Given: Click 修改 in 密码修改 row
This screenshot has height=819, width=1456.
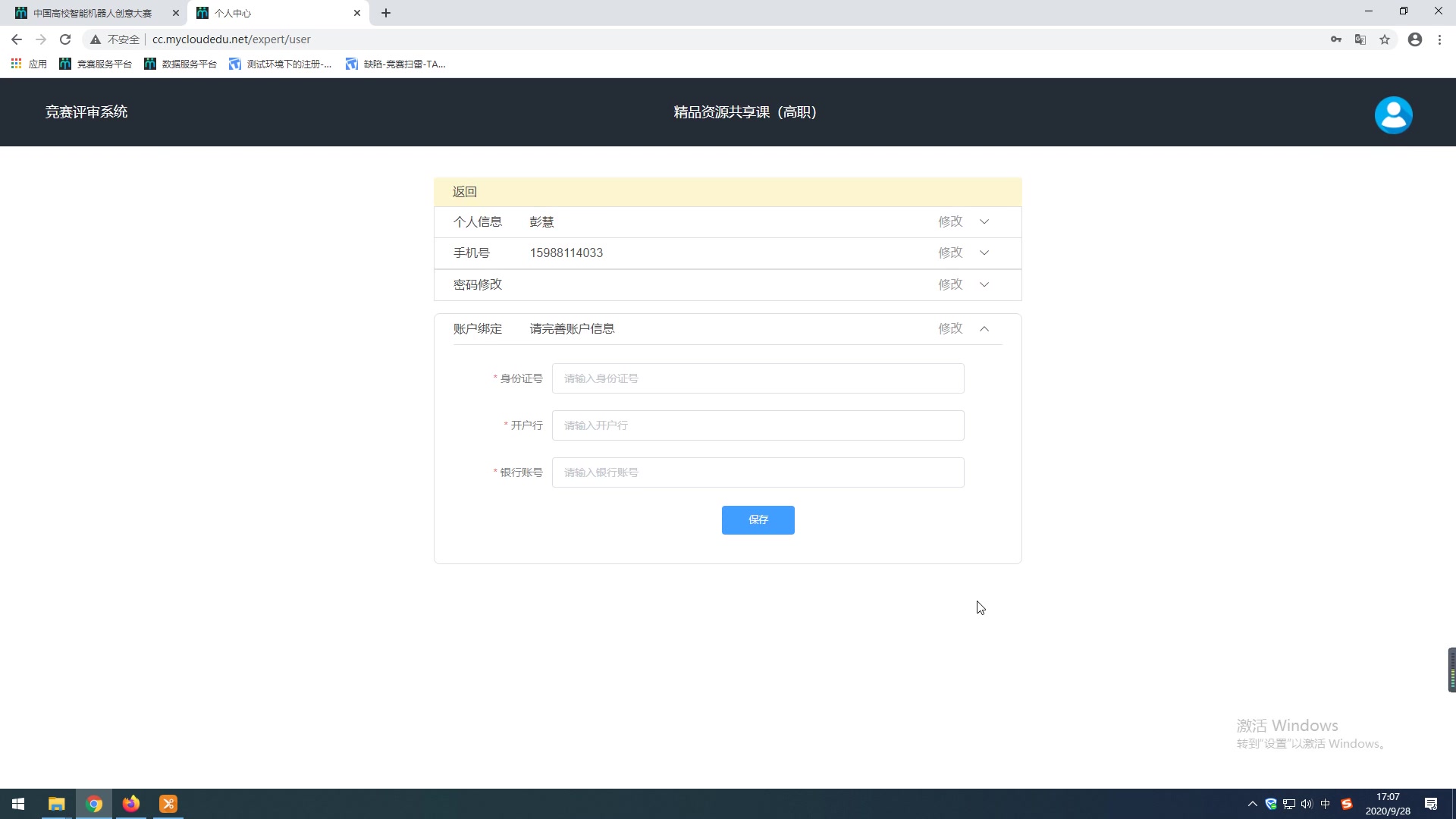Looking at the screenshot, I should [950, 284].
